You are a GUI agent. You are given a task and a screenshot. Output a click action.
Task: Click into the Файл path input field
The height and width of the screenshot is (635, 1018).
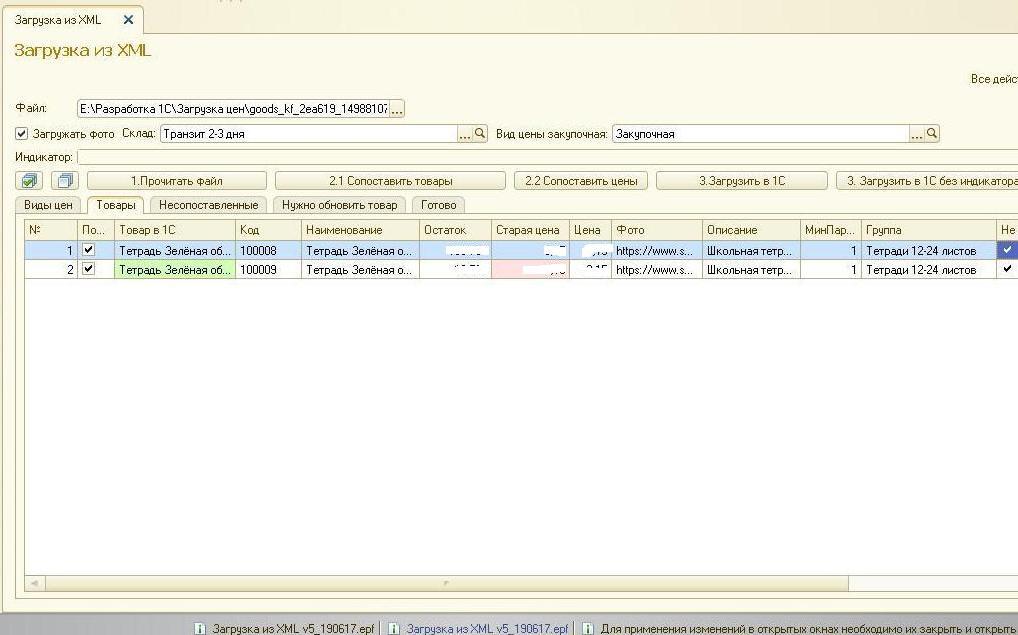232,109
